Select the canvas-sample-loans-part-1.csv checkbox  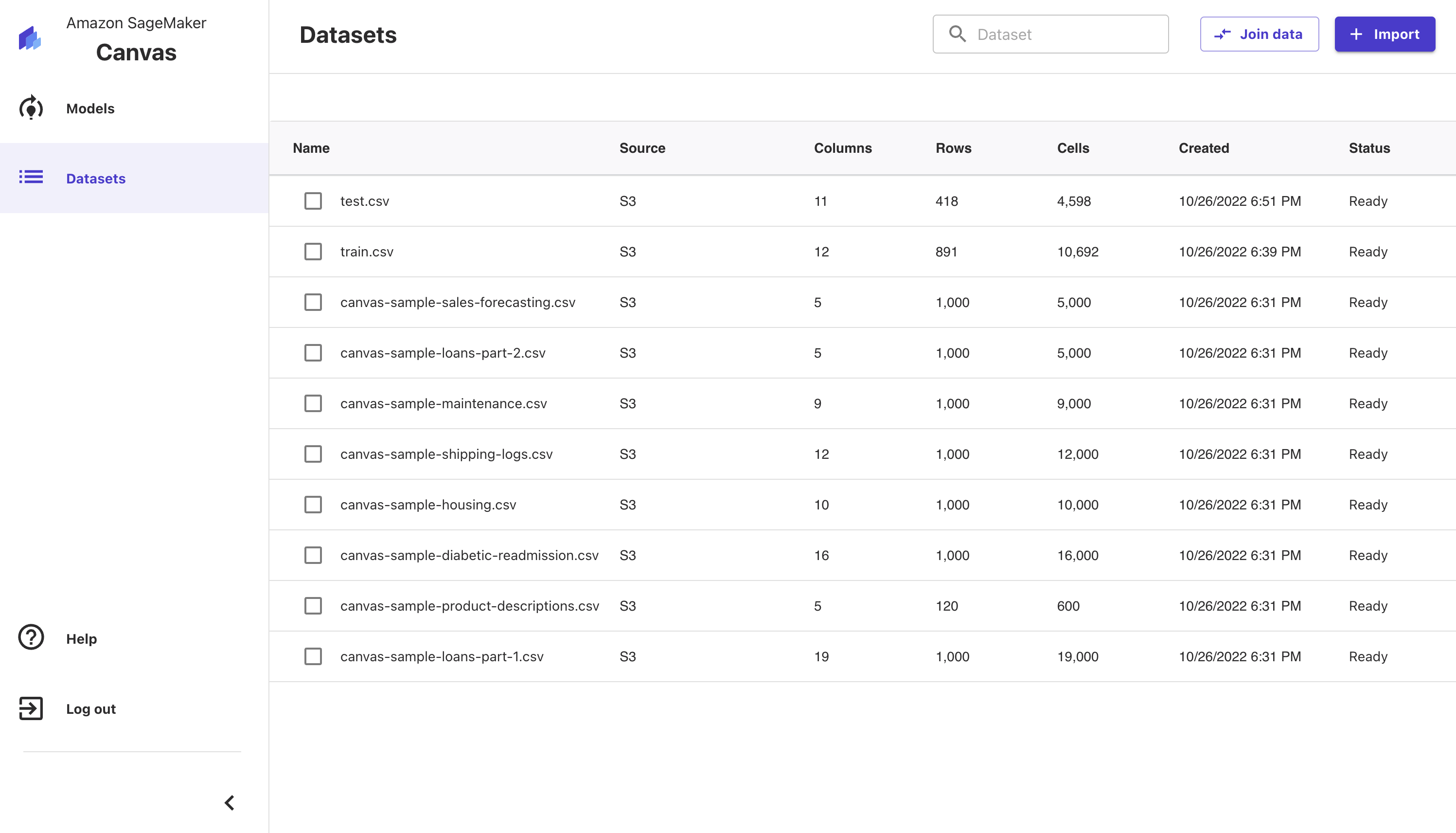313,657
